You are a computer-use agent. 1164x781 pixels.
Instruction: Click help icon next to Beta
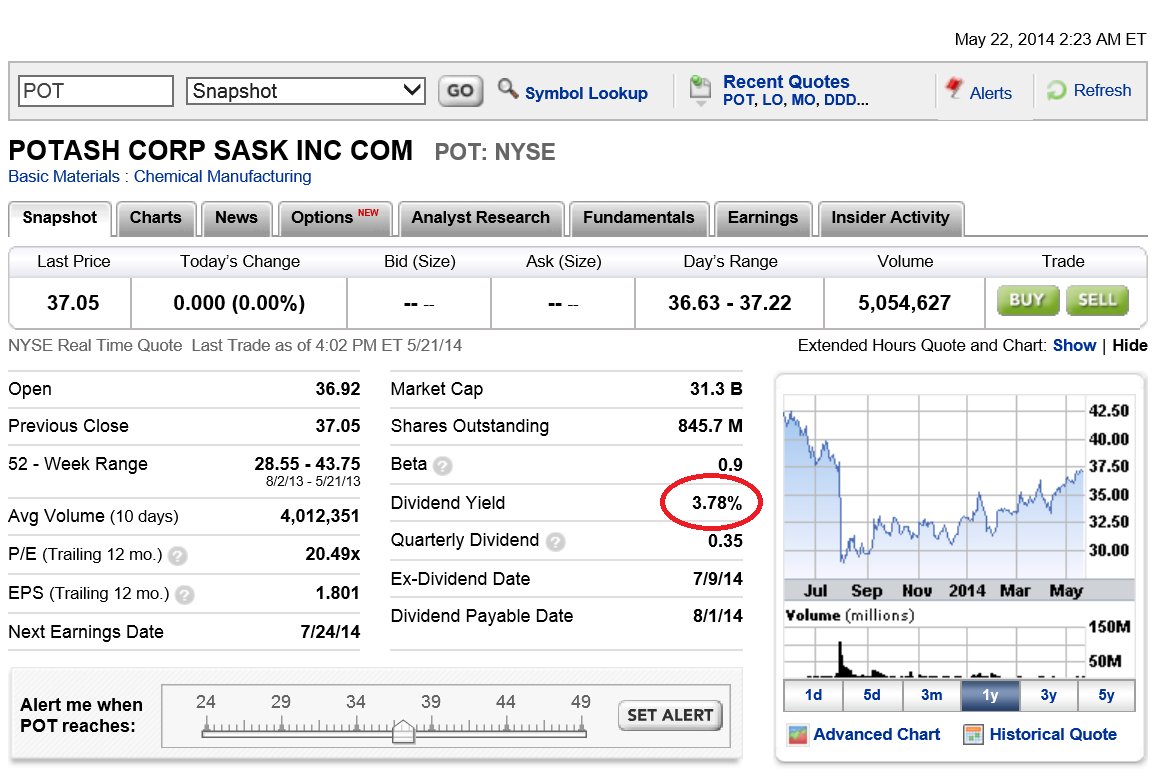(442, 466)
